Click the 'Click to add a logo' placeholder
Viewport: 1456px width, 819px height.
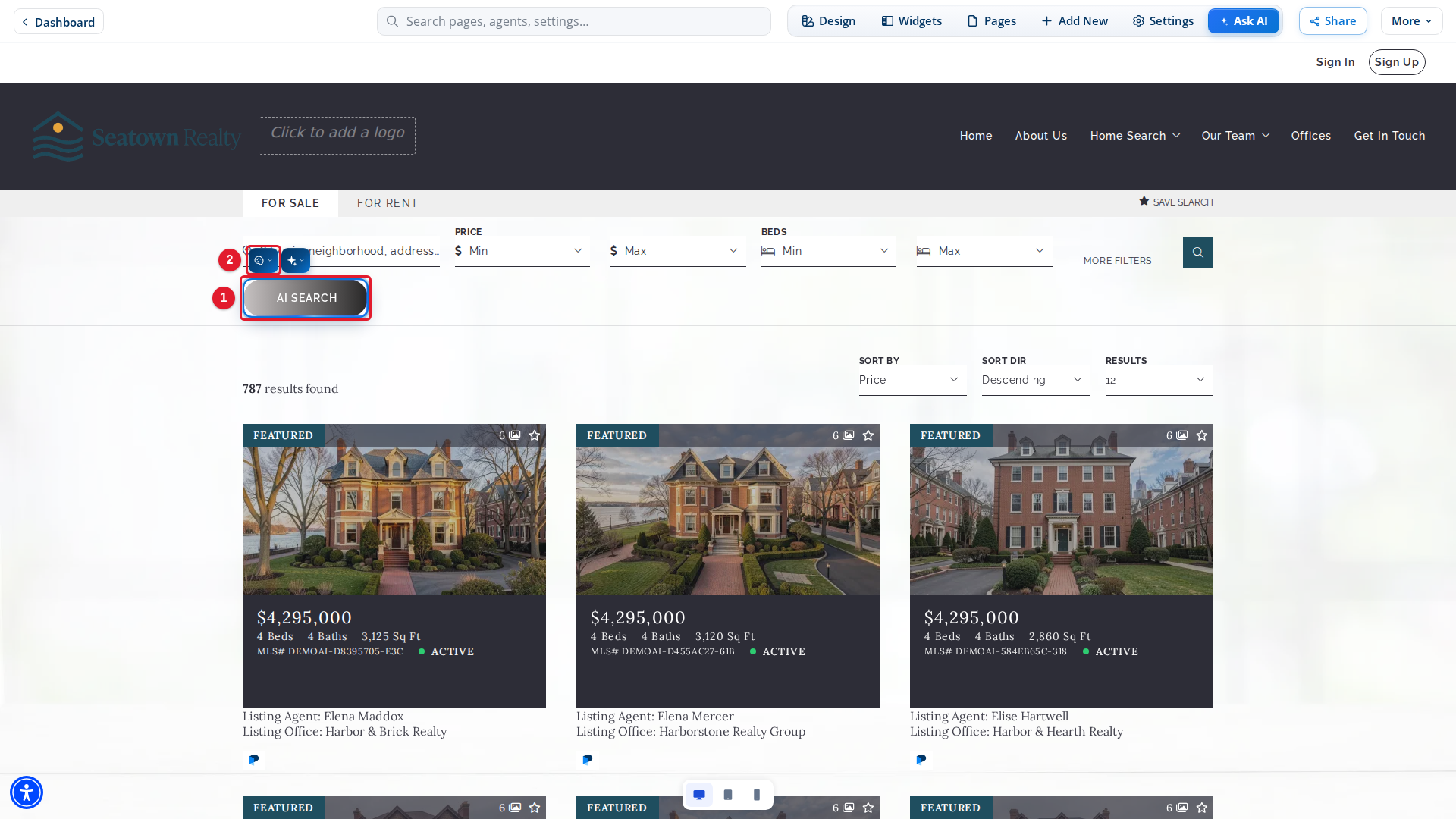(x=337, y=136)
